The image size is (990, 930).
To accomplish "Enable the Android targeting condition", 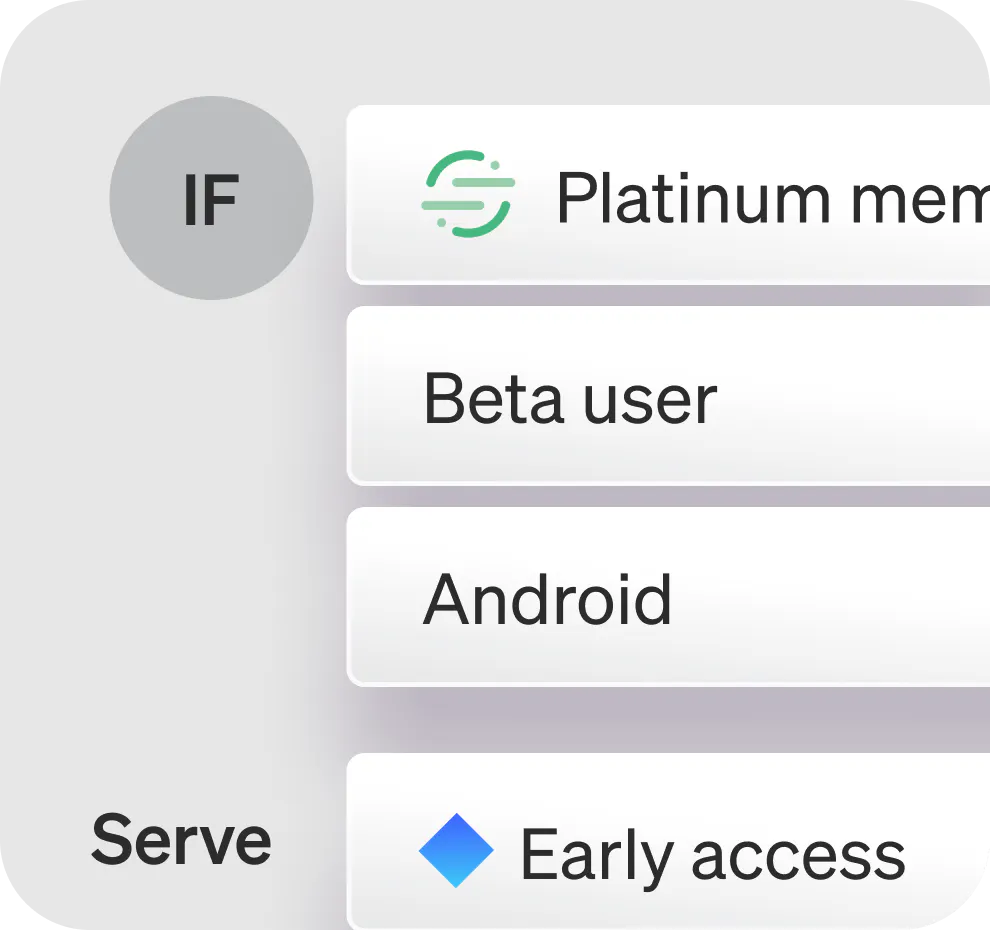I will coord(660,596).
